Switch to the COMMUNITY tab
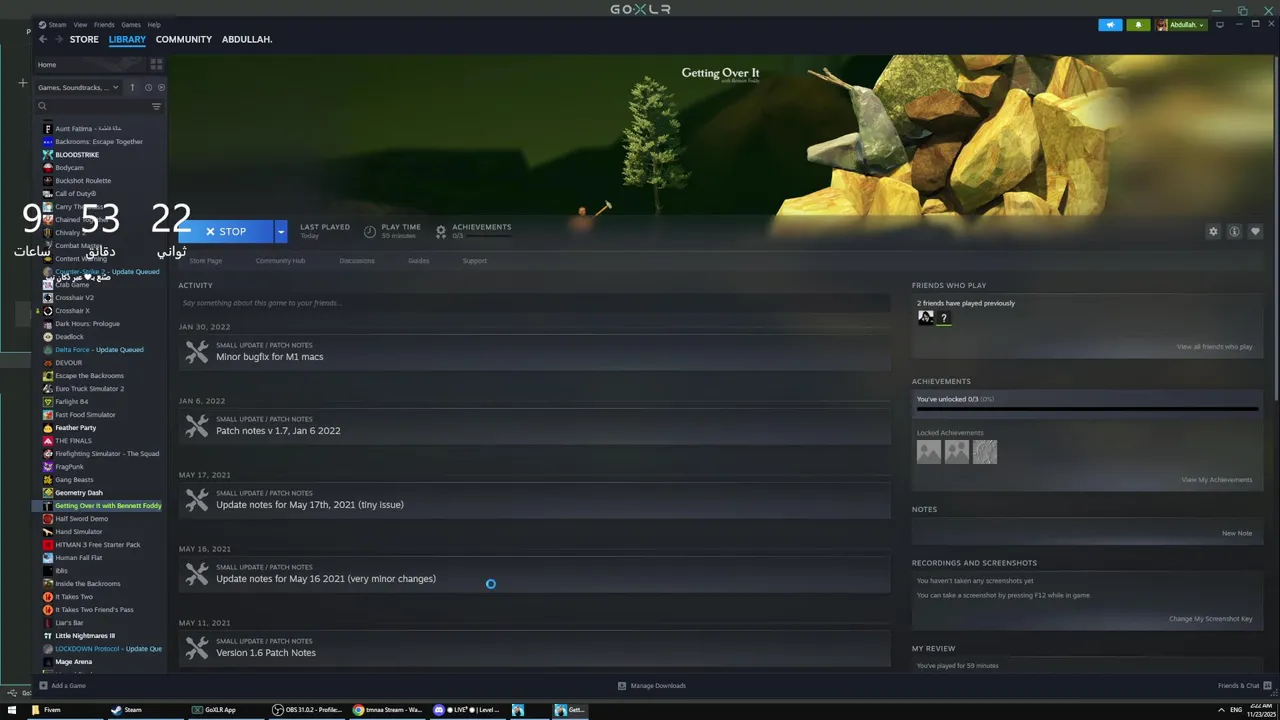Screen dimensions: 1280x720 (184, 39)
